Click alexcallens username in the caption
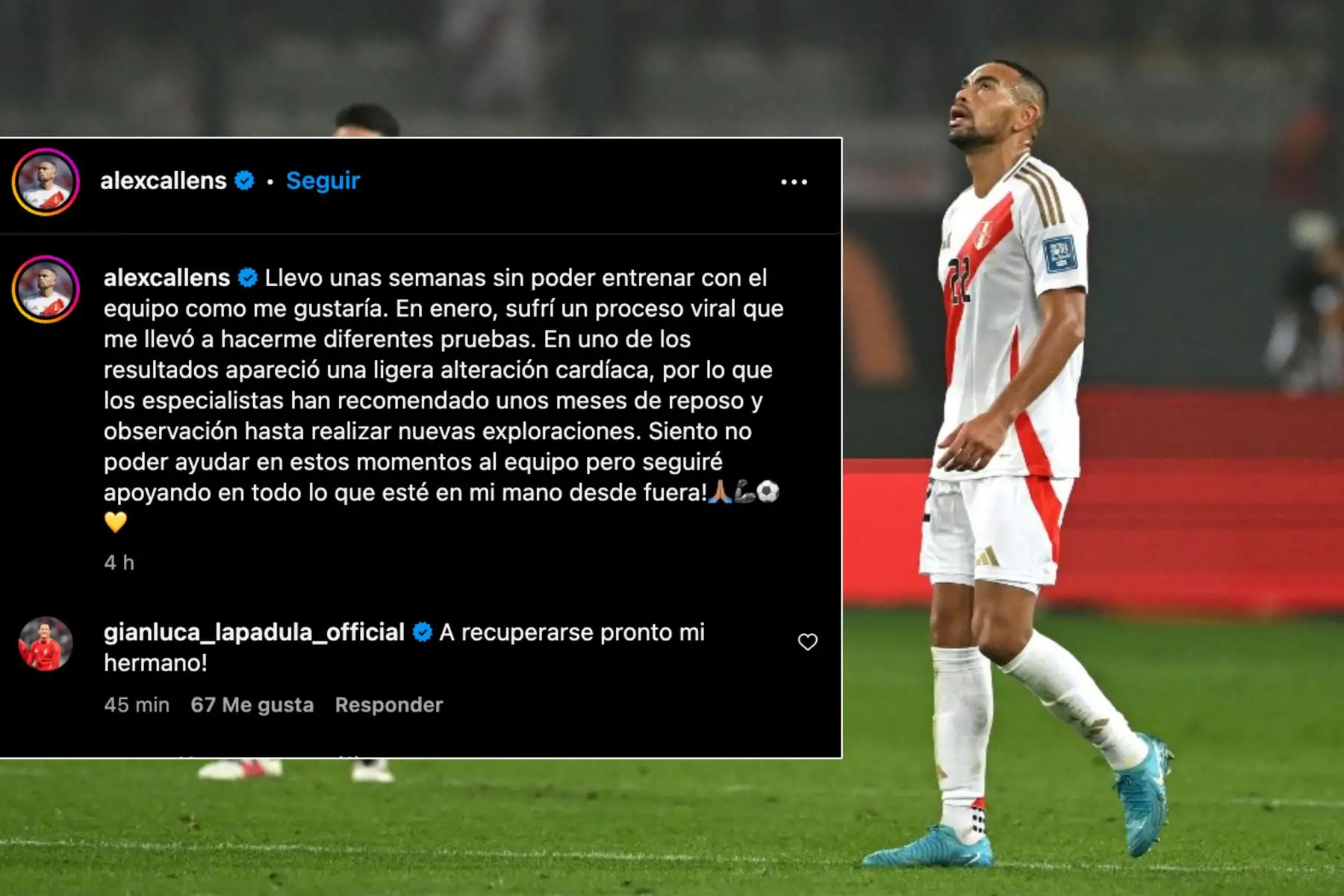The width and height of the screenshot is (1344, 896). [167, 278]
